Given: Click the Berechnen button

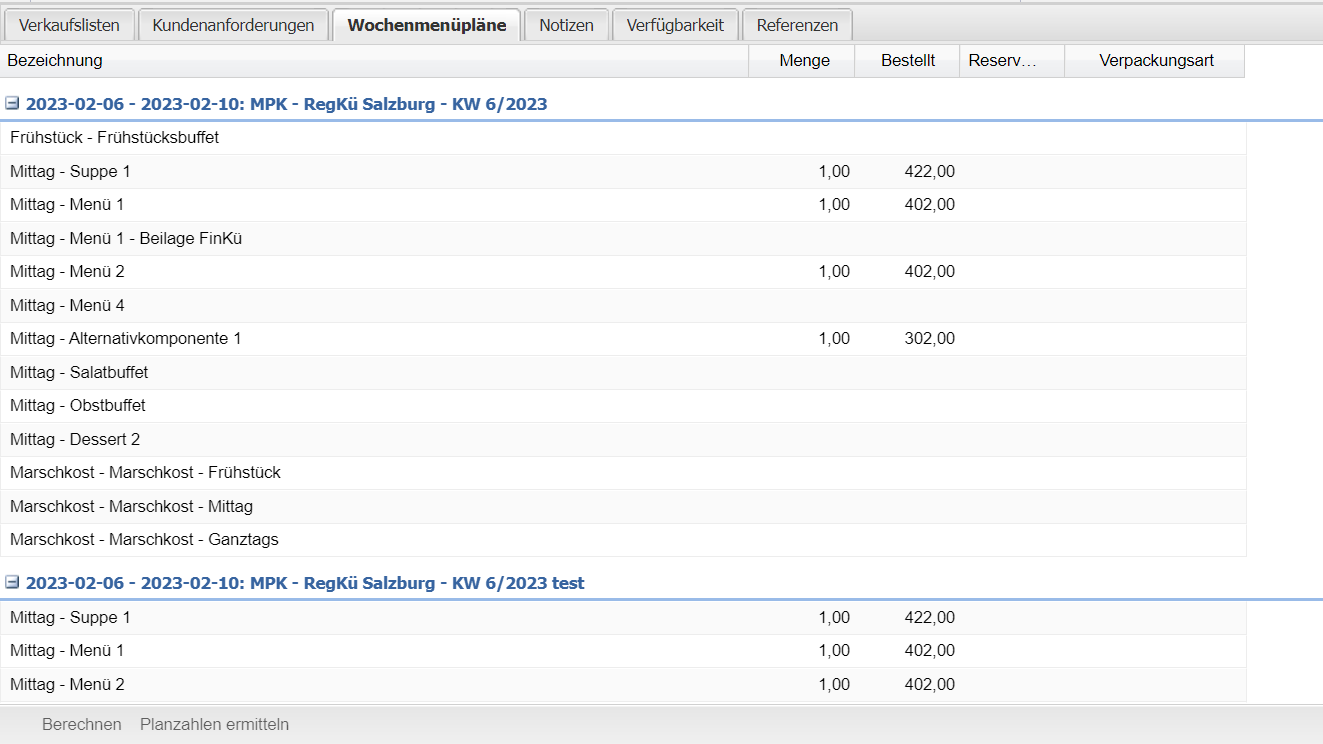Looking at the screenshot, I should [81, 724].
